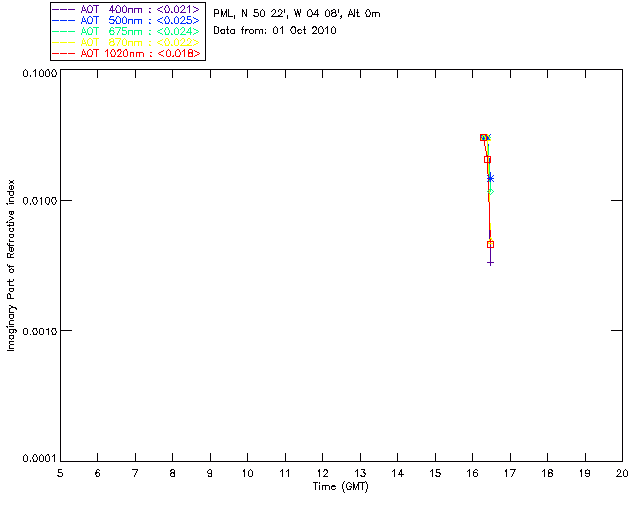The height and width of the screenshot is (512, 640).
Task: Click the 0.0001 y-axis tick label
Action: pos(39,459)
